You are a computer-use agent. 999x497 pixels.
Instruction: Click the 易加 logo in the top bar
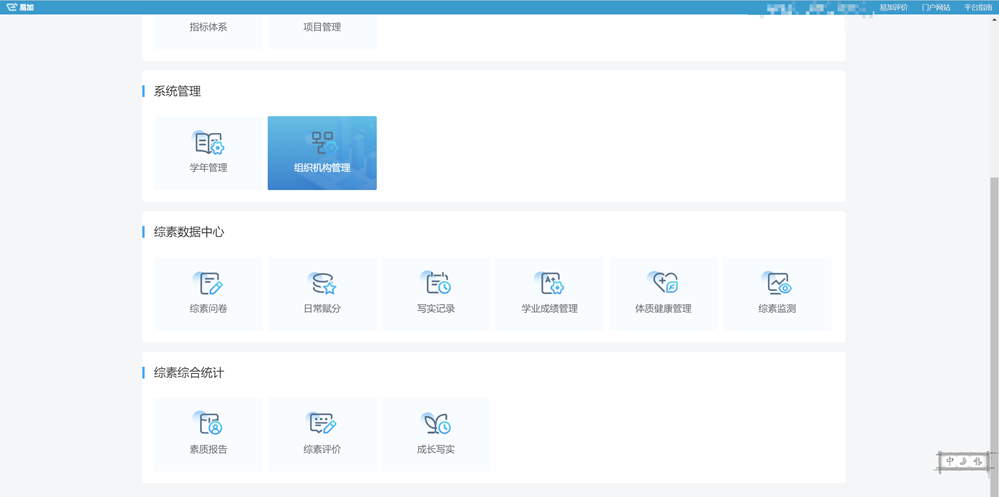(x=20, y=7)
